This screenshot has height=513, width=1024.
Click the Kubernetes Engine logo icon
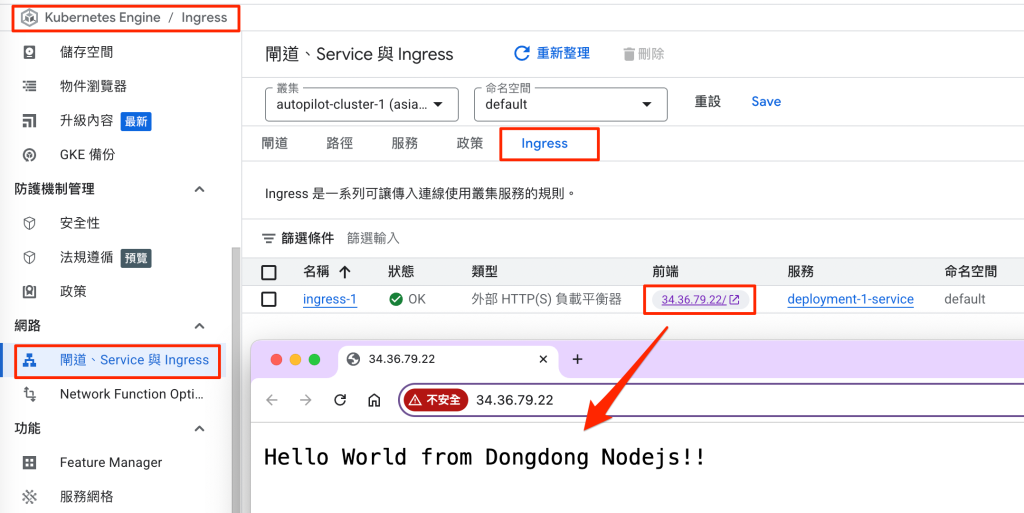pyautogui.click(x=29, y=18)
